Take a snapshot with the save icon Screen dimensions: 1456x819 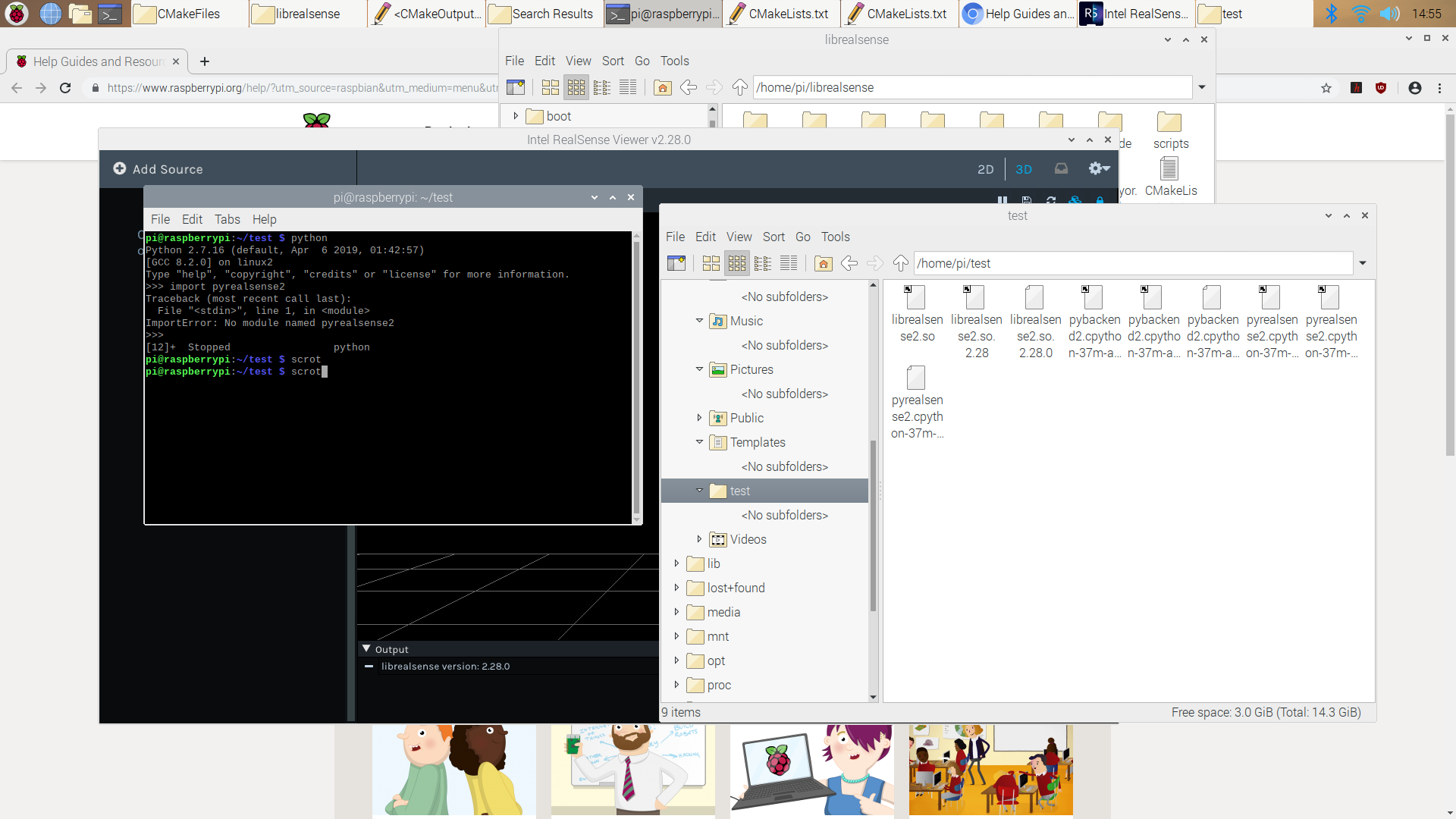1026,200
